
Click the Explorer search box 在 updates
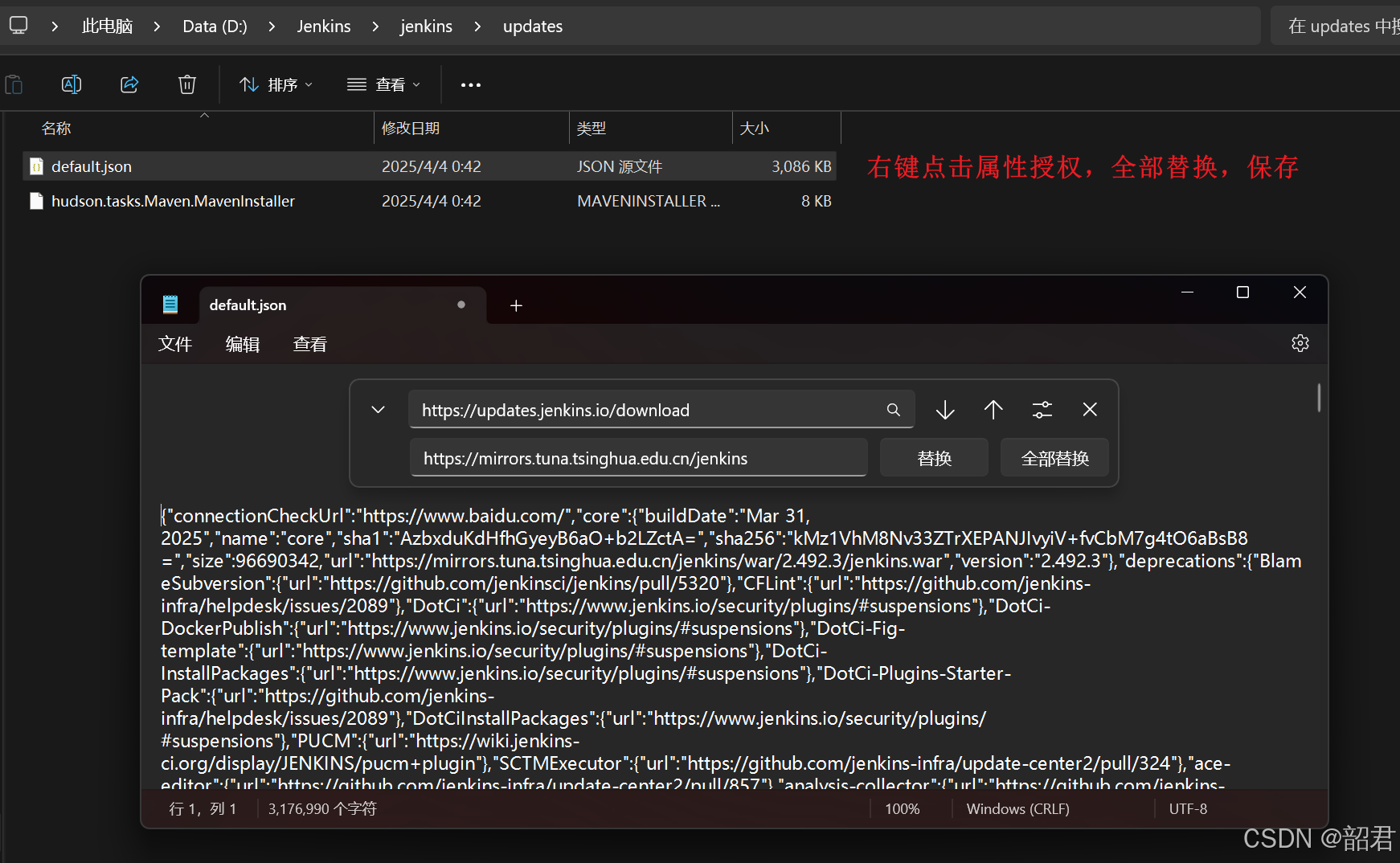[x=1335, y=26]
